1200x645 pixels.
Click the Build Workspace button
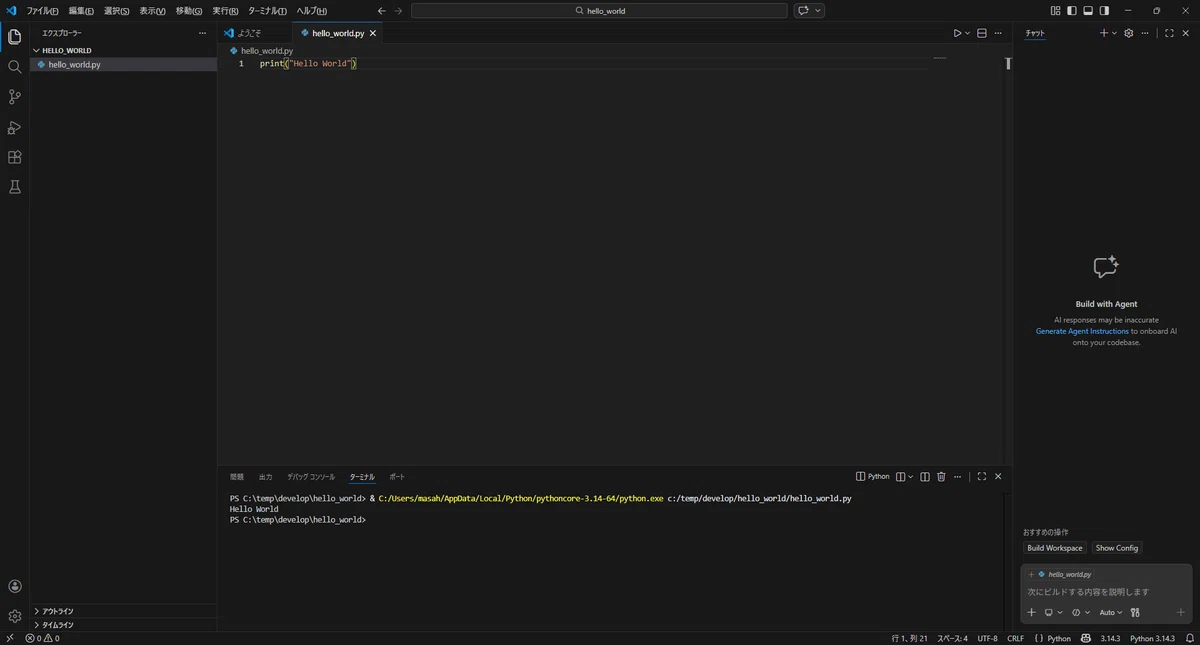tap(1055, 548)
